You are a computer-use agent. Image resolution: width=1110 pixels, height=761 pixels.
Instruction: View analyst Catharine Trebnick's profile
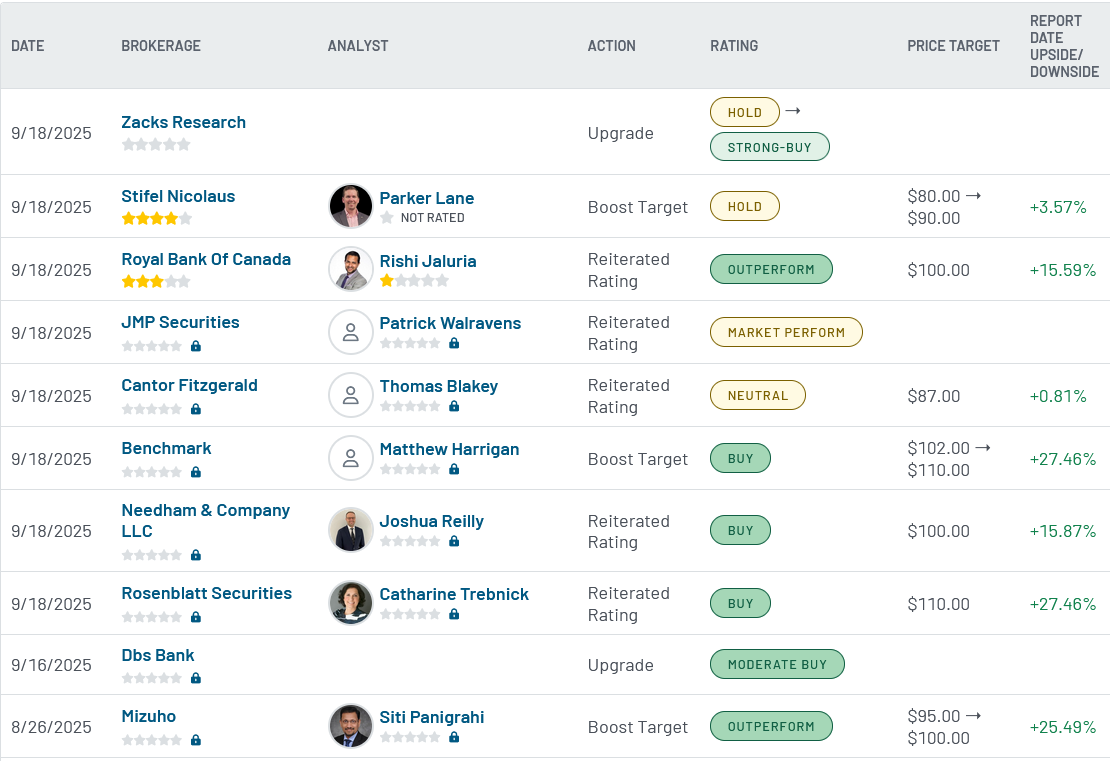click(x=454, y=595)
